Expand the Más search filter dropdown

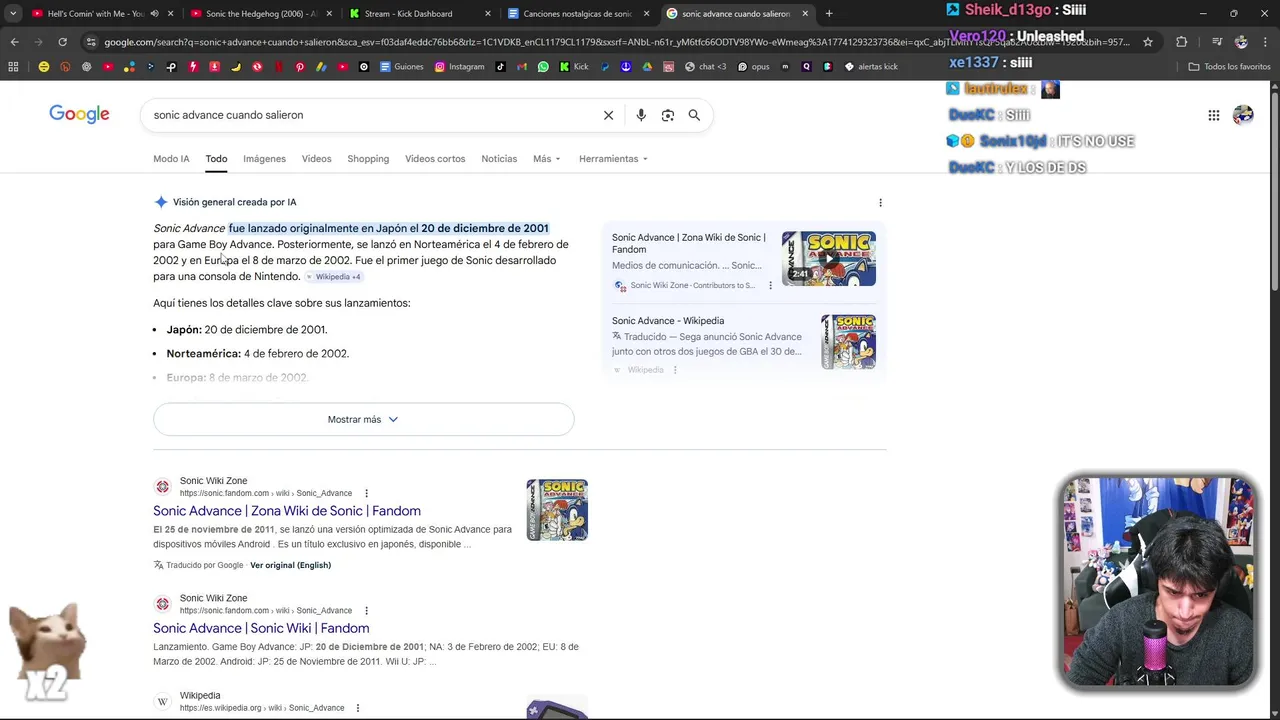click(x=546, y=159)
